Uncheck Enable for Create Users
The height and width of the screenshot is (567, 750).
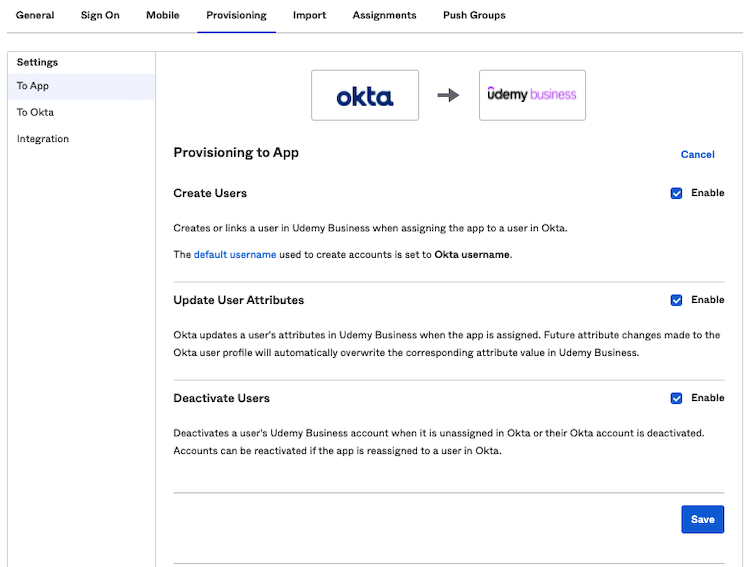click(677, 193)
